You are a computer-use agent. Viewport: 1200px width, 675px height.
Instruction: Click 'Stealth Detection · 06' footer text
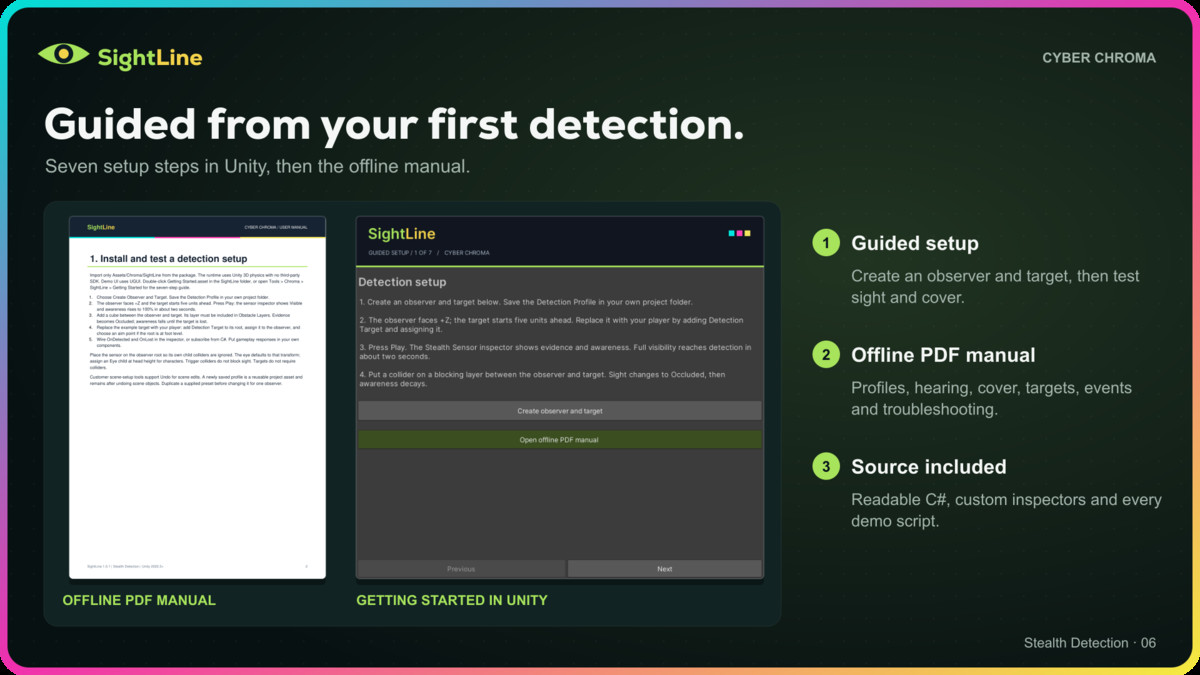(1090, 643)
